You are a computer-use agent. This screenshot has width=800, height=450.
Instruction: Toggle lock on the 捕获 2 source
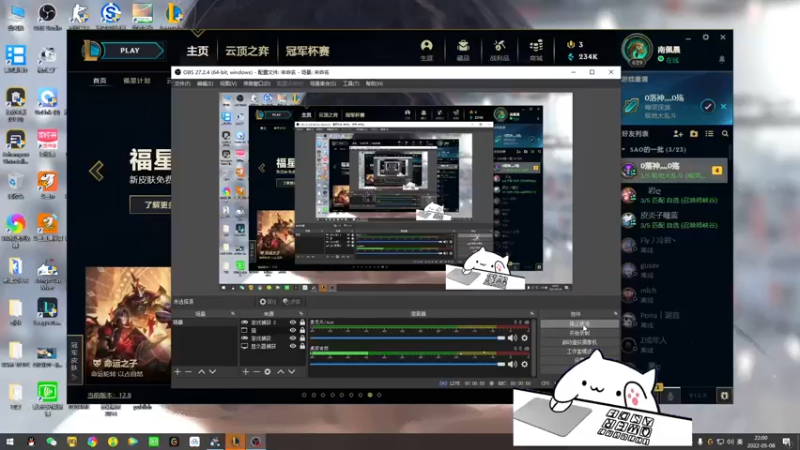[x=302, y=322]
